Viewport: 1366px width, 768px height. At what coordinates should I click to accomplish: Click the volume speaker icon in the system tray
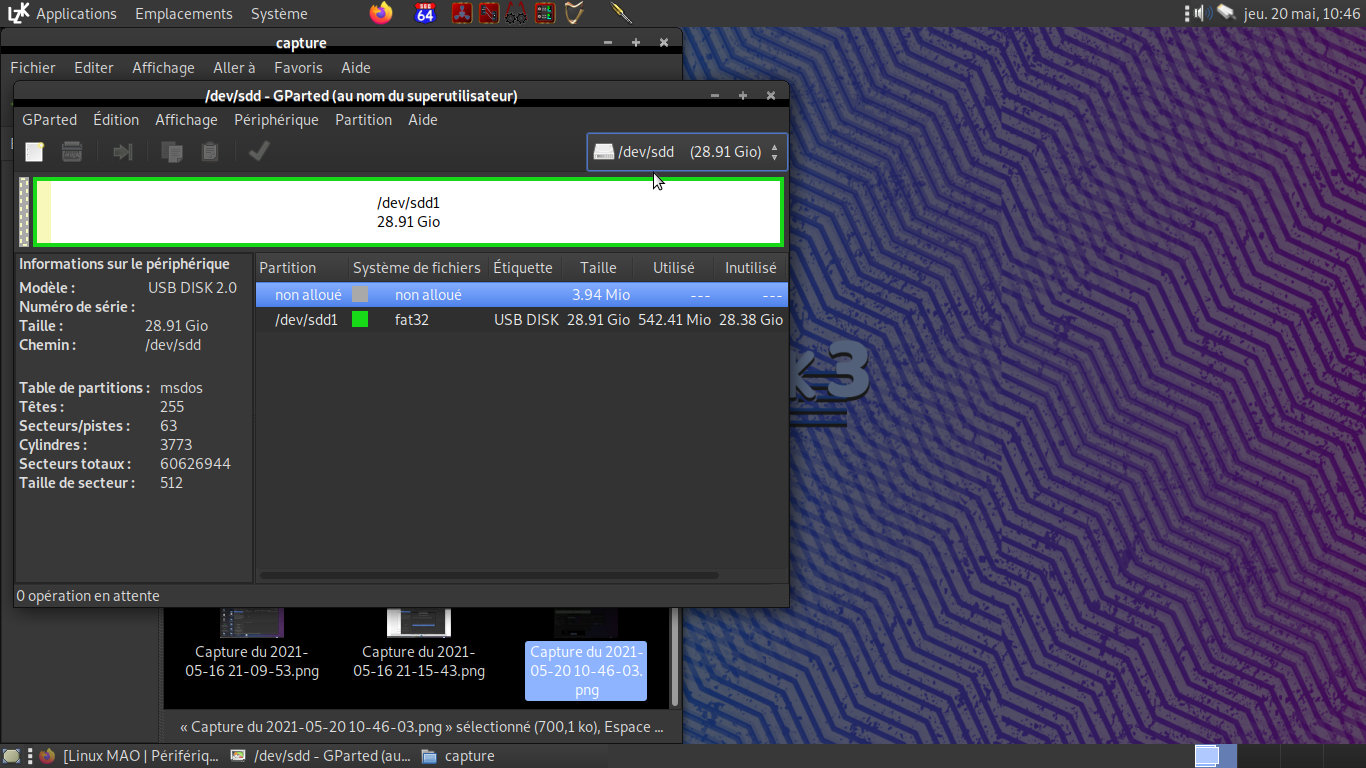click(x=1202, y=13)
